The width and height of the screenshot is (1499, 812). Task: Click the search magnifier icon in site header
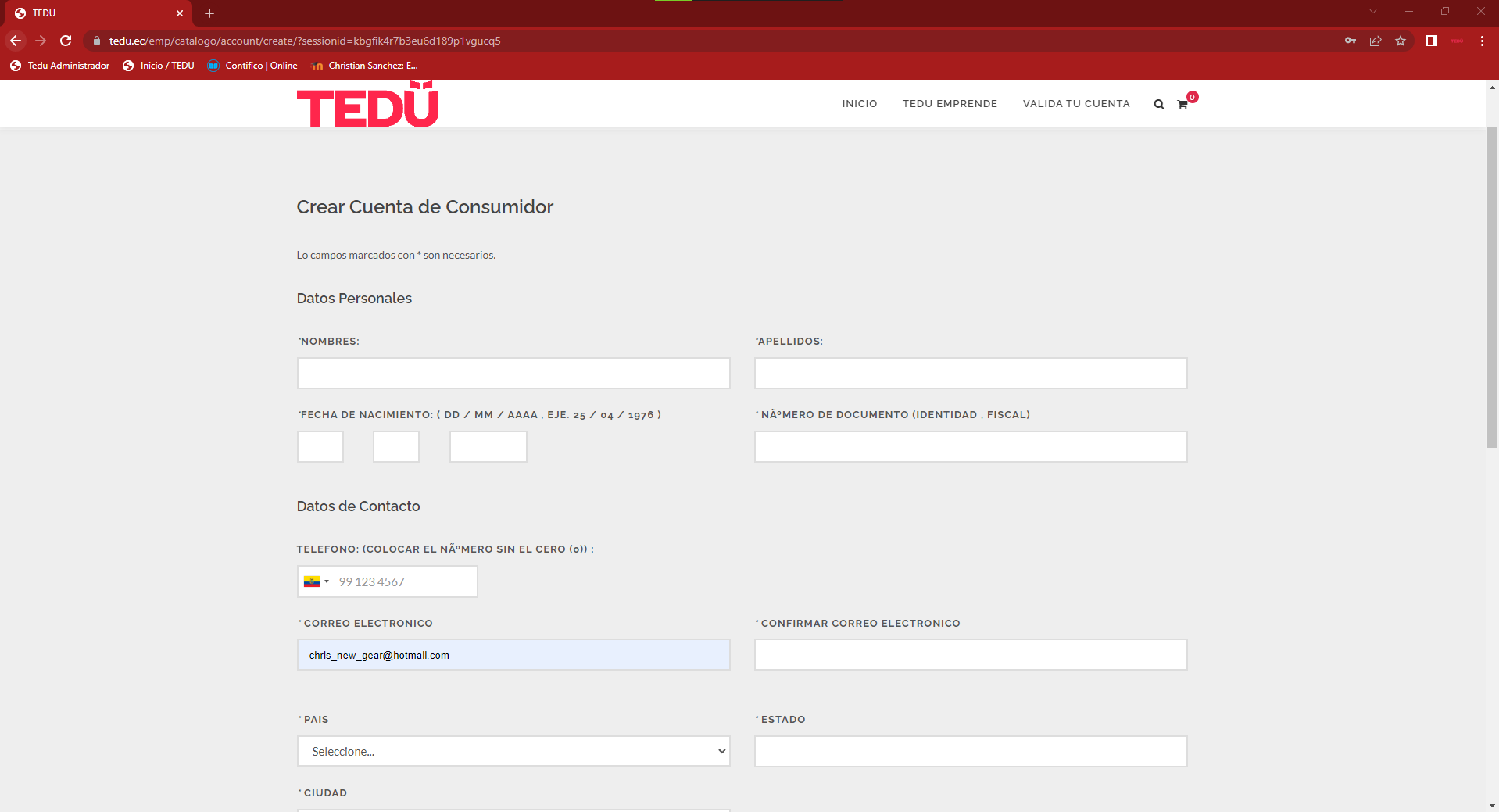[1159, 104]
